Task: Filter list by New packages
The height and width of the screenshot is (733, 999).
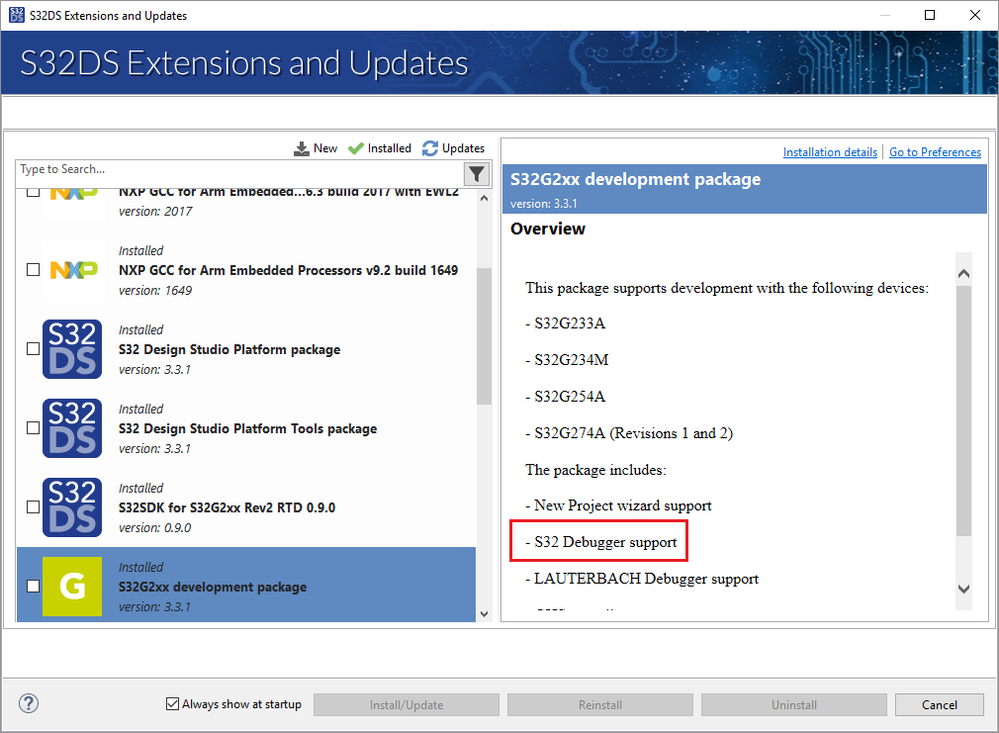Action: pyautogui.click(x=315, y=149)
